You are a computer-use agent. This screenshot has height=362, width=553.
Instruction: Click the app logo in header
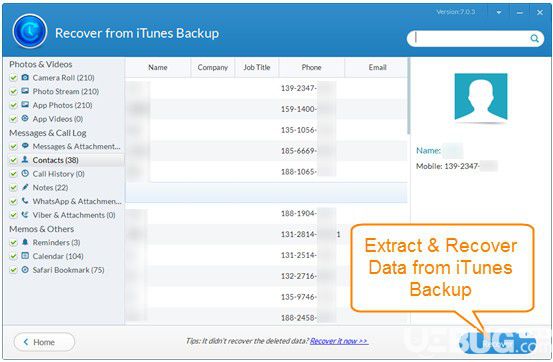pyautogui.click(x=30, y=31)
